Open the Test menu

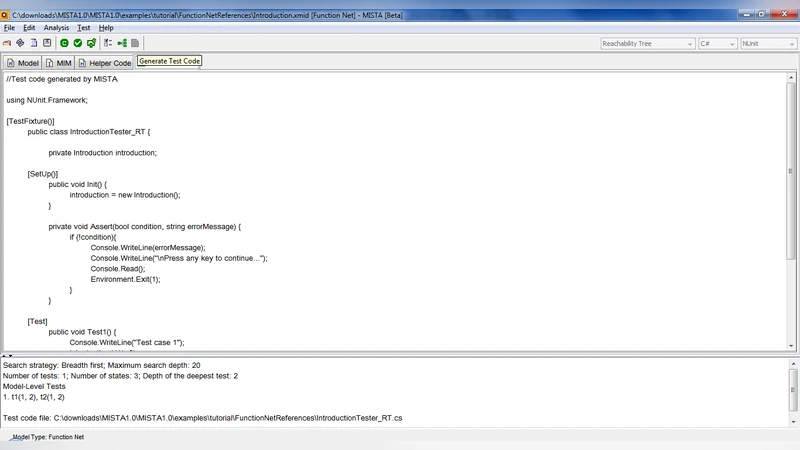pos(84,28)
